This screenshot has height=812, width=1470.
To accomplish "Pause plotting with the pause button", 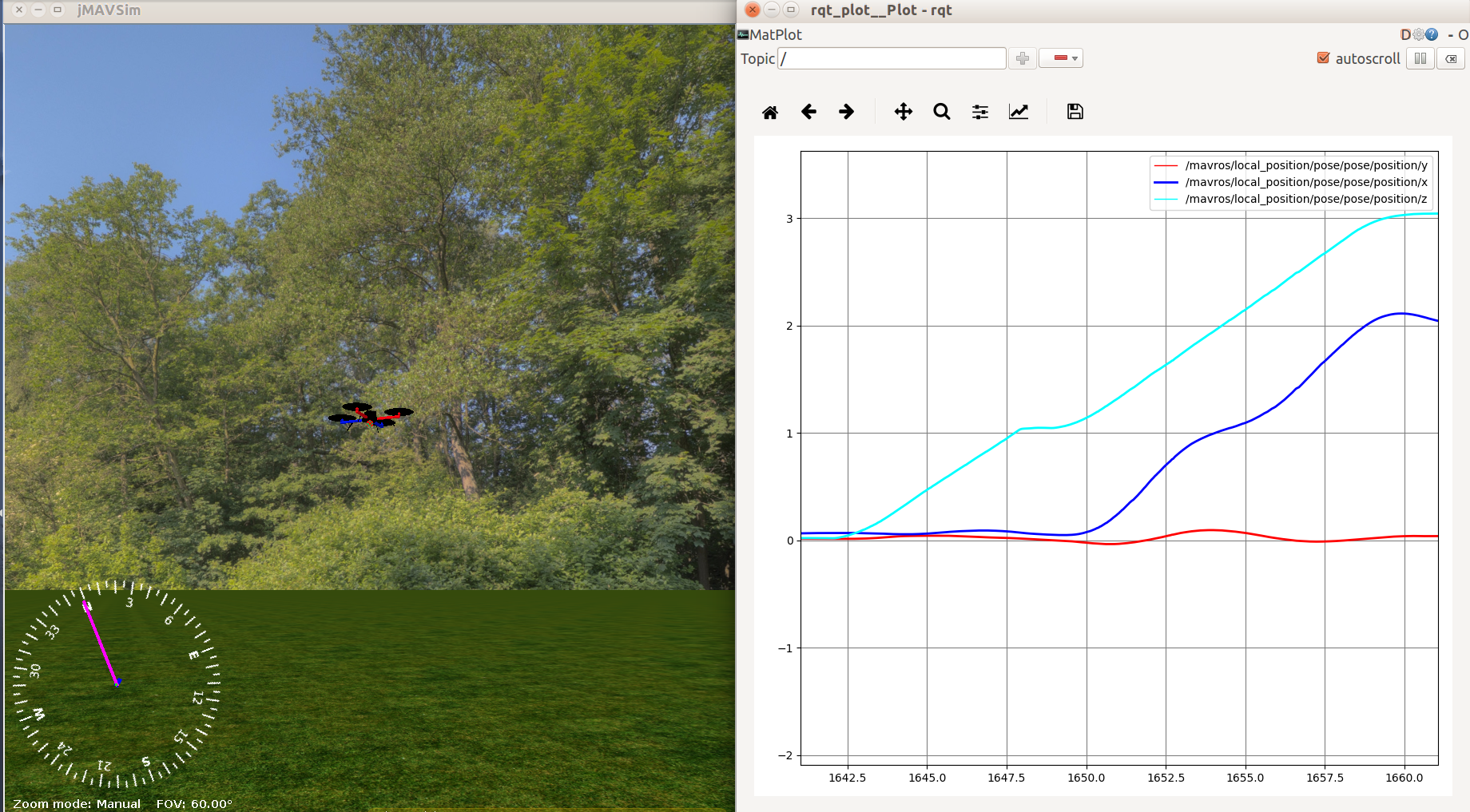I will pos(1420,58).
